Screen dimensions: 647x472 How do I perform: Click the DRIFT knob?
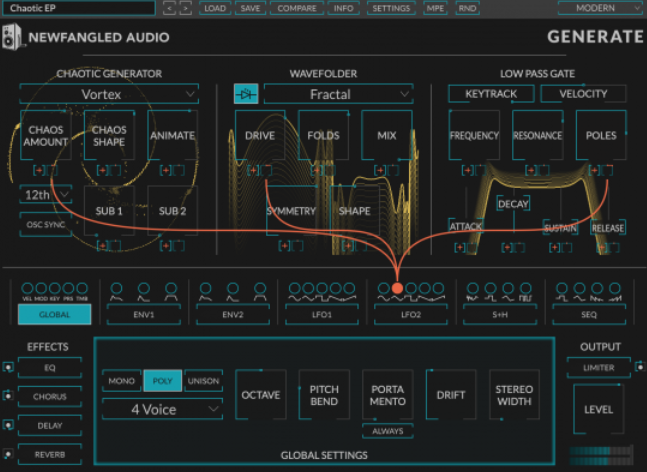451,395
